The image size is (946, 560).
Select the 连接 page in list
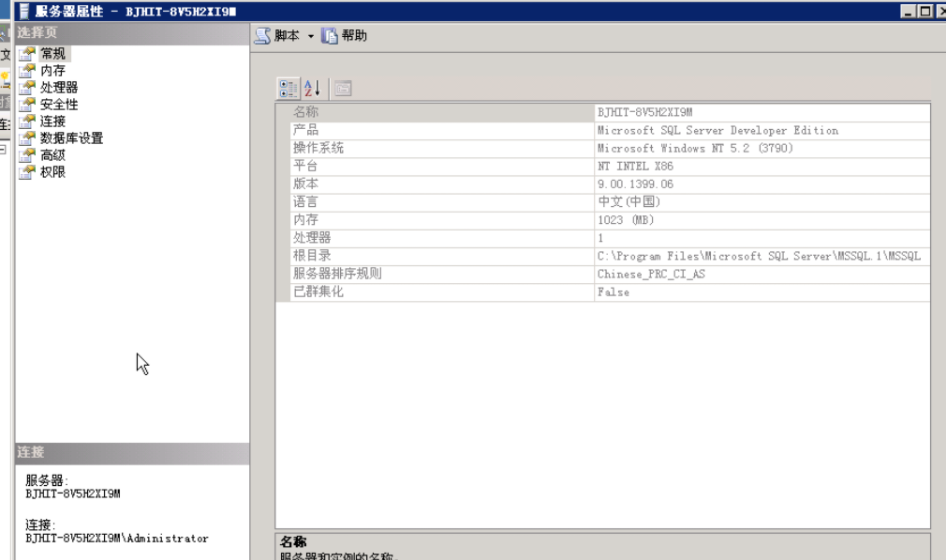click(52, 121)
